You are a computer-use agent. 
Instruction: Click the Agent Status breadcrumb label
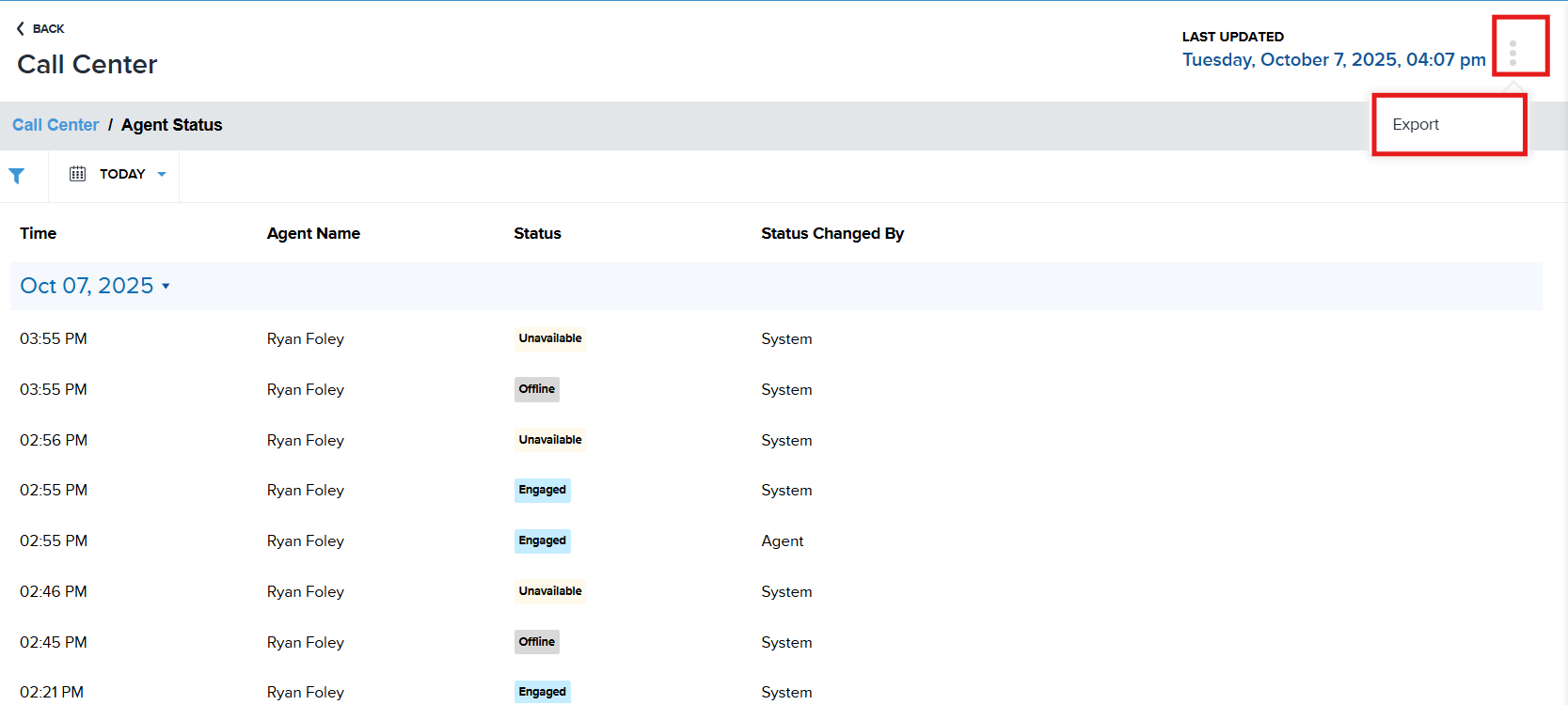pos(171,125)
